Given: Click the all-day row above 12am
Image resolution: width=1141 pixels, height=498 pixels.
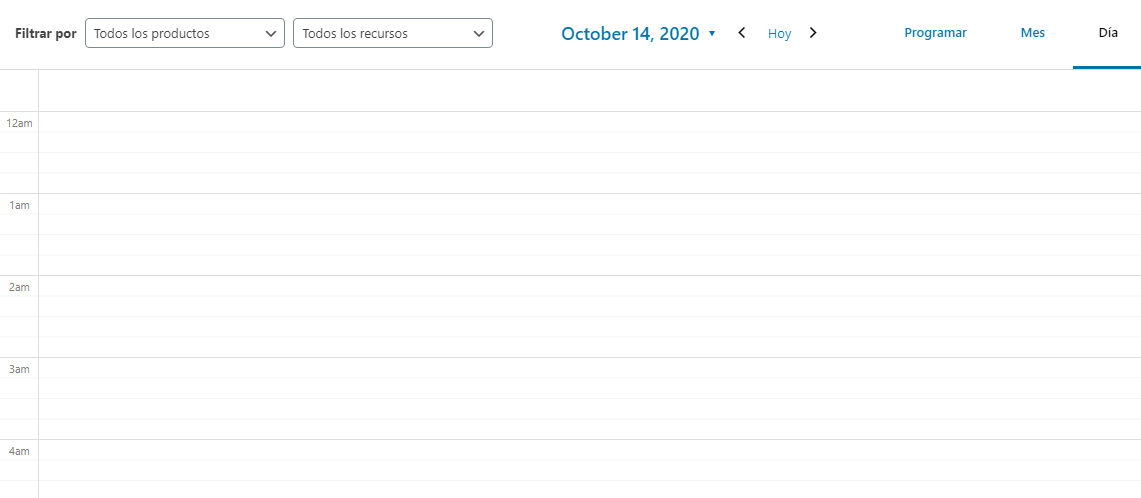Looking at the screenshot, I should 589,90.
